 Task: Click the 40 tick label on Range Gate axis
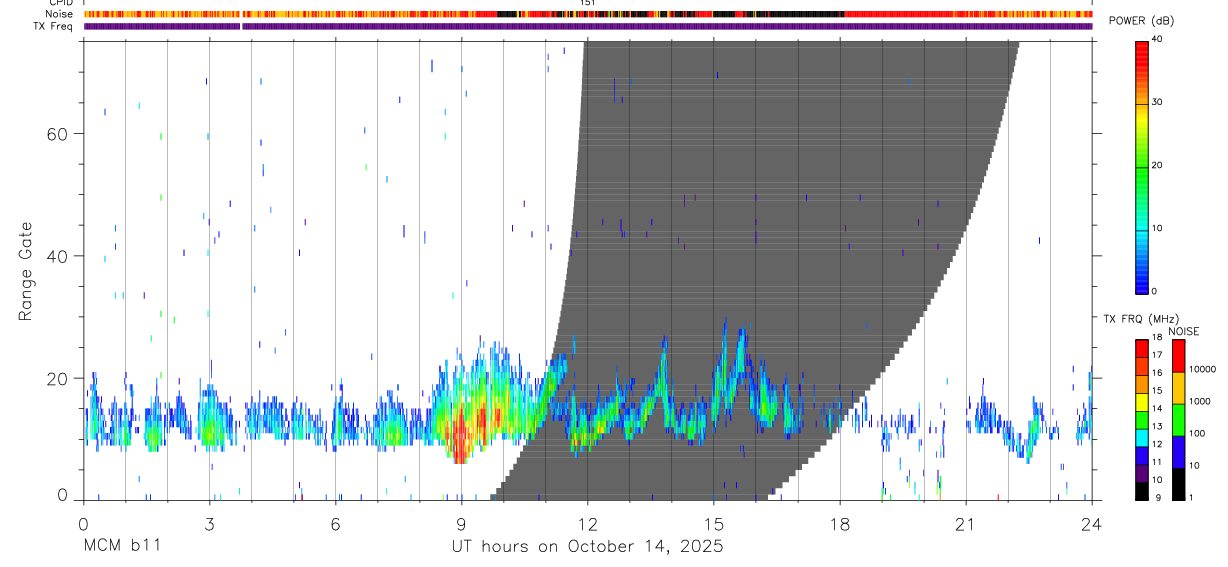[x=57, y=256]
